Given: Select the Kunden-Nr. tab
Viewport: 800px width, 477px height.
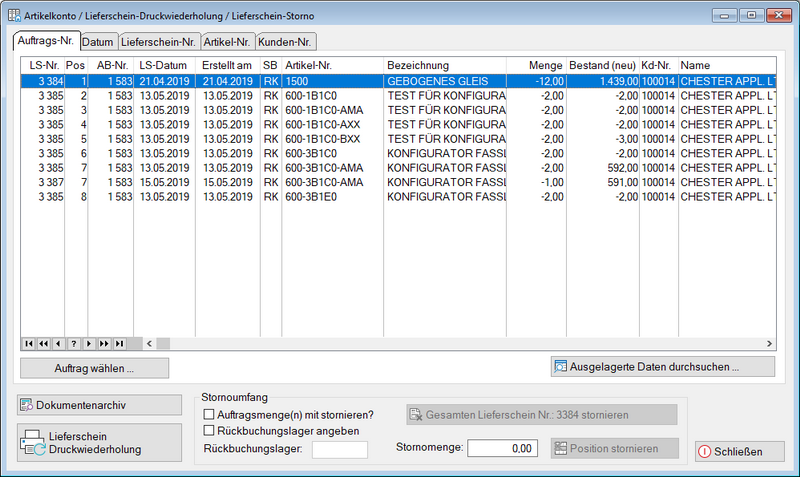Looking at the screenshot, I should pos(285,42).
